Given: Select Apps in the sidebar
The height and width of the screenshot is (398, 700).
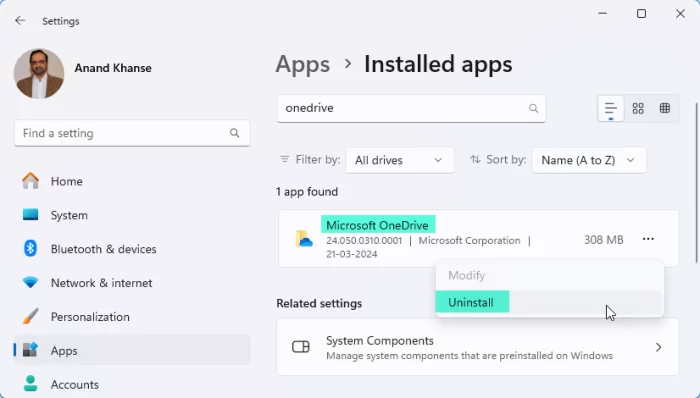Looking at the screenshot, I should click(x=132, y=351).
